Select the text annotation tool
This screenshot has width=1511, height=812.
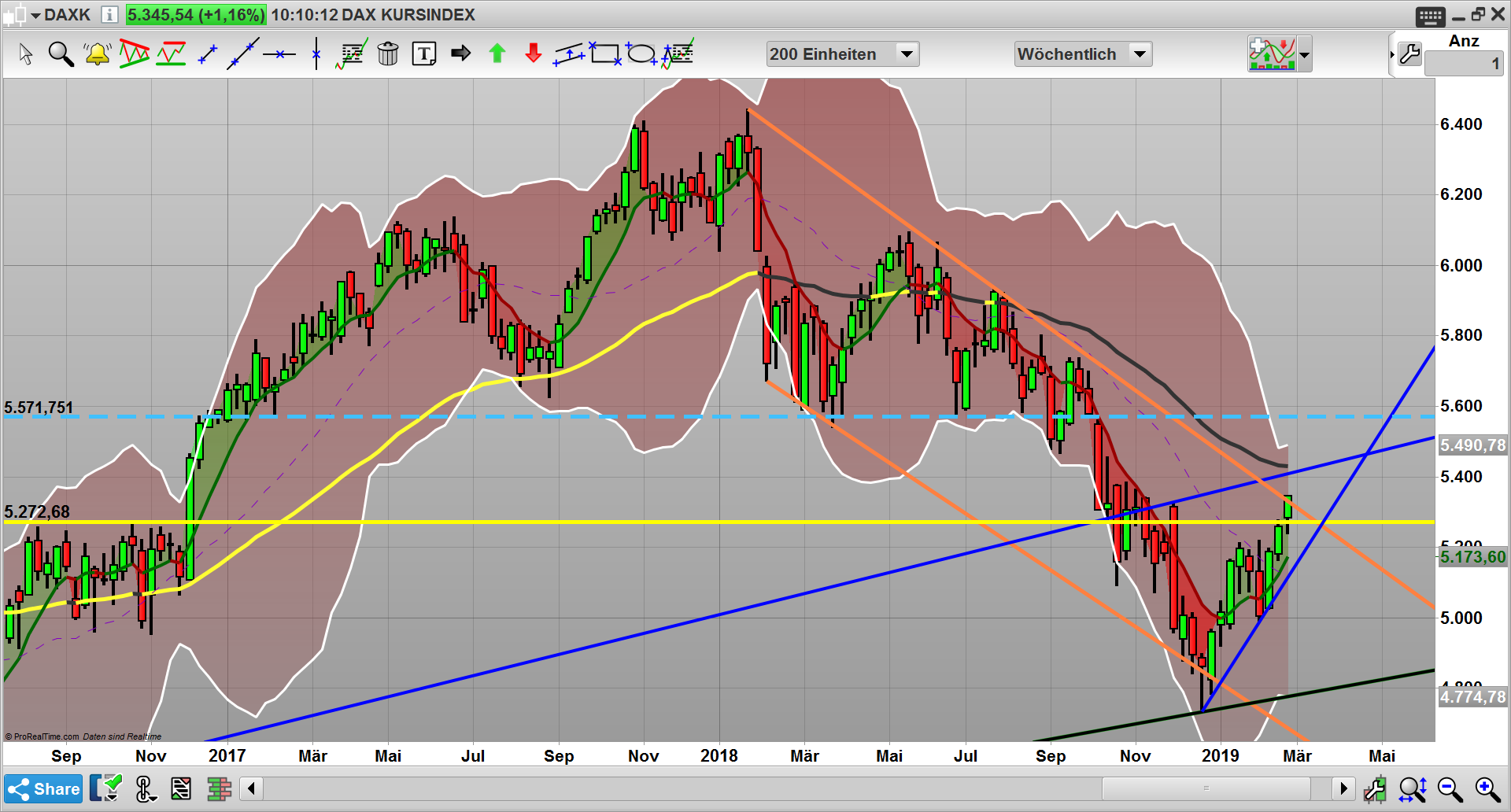tap(424, 54)
